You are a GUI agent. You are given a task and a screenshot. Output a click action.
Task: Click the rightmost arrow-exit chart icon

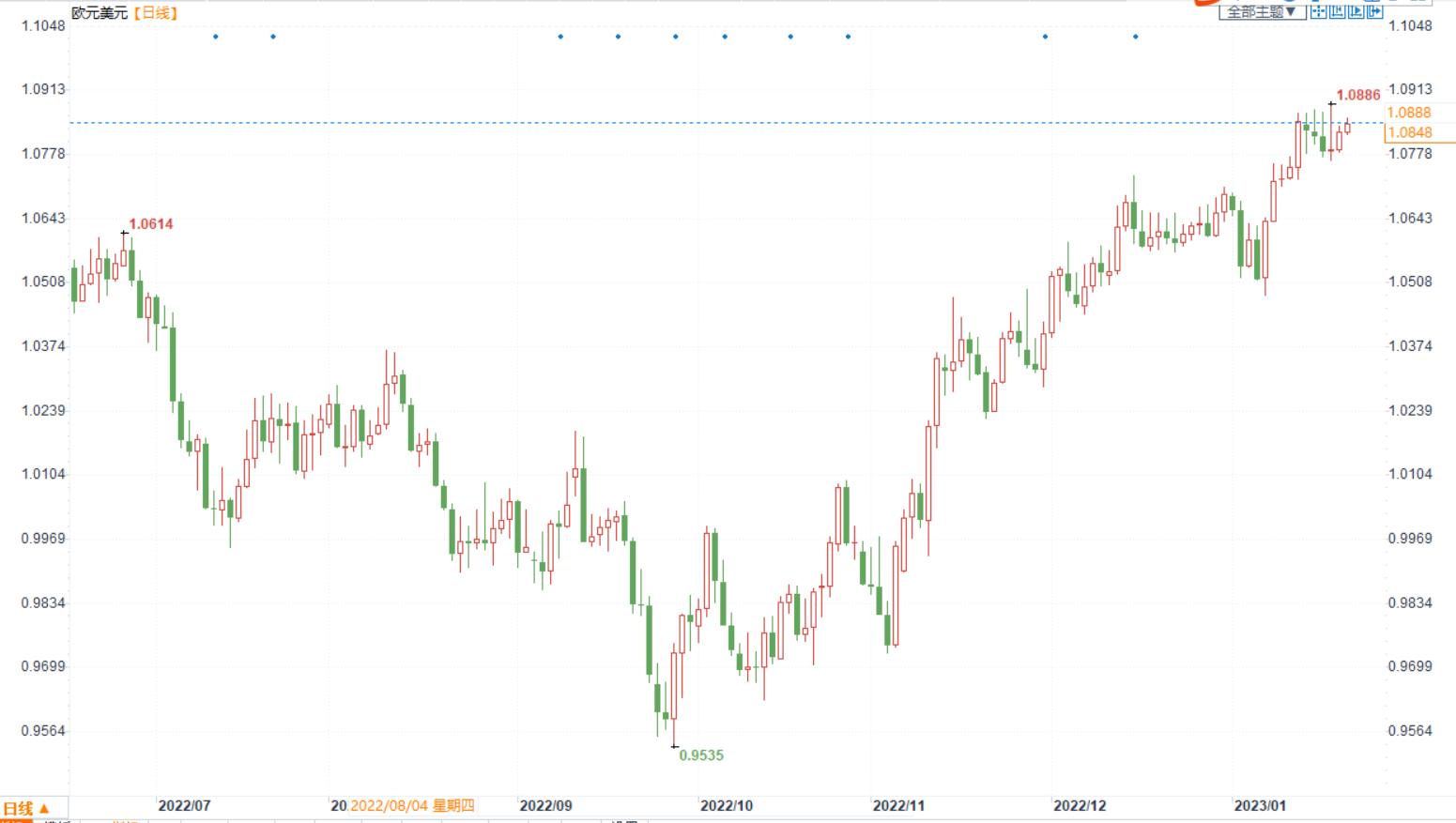[x=1374, y=11]
